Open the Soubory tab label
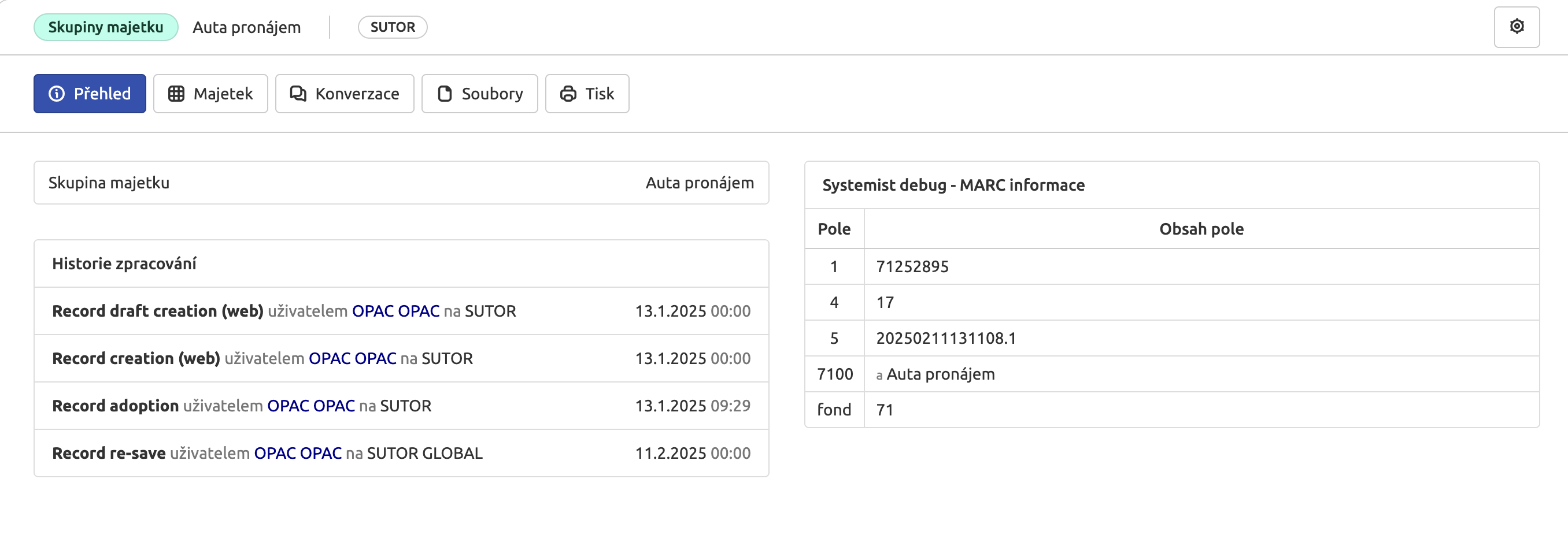Image resolution: width=1568 pixels, height=542 pixels. [492, 94]
